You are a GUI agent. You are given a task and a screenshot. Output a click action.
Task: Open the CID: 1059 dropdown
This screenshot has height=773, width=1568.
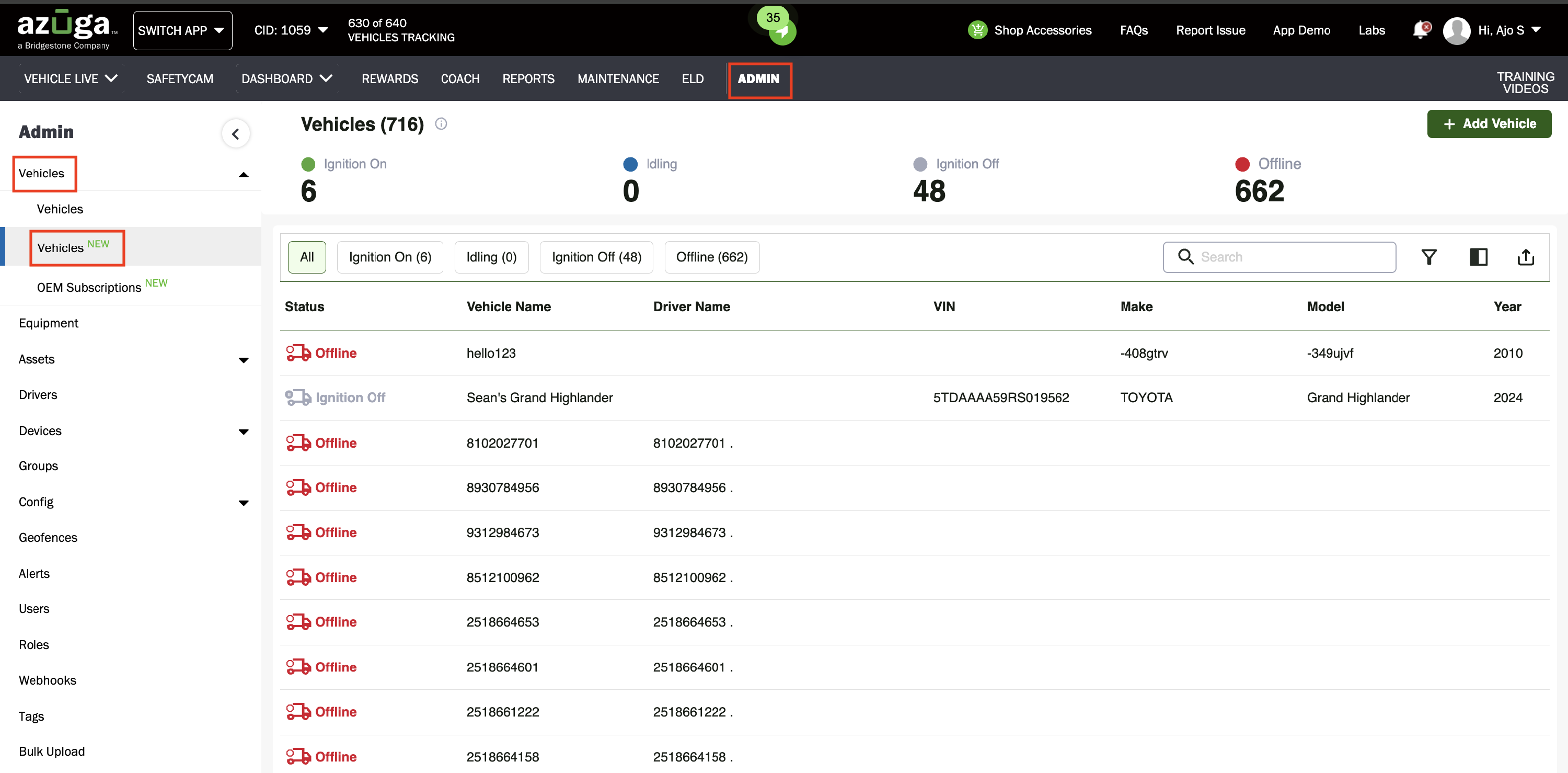tap(291, 30)
